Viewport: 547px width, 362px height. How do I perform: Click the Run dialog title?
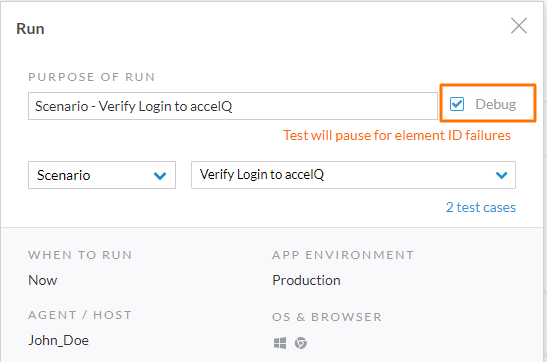point(30,29)
